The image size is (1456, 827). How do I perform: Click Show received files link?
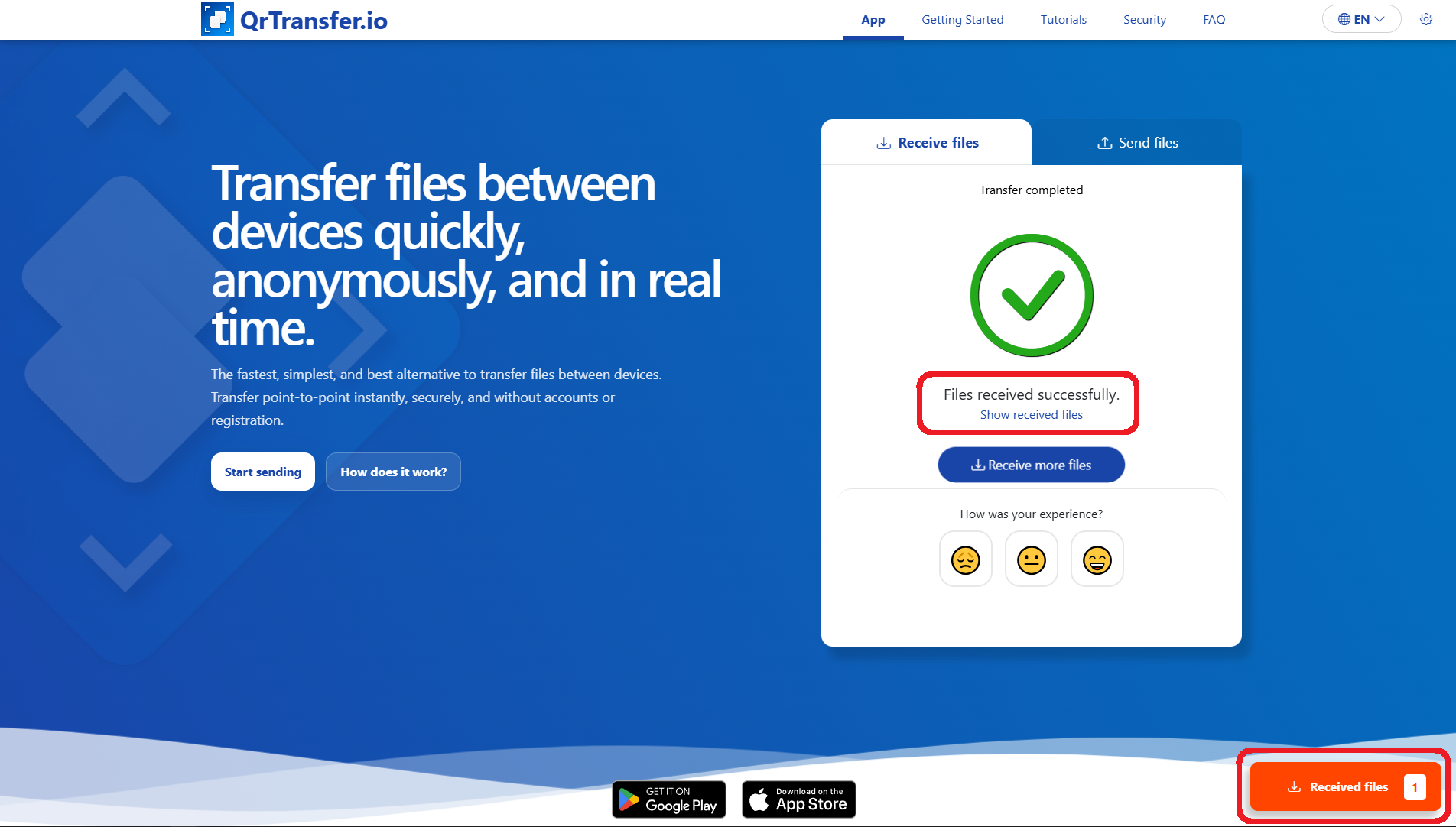[1032, 414]
